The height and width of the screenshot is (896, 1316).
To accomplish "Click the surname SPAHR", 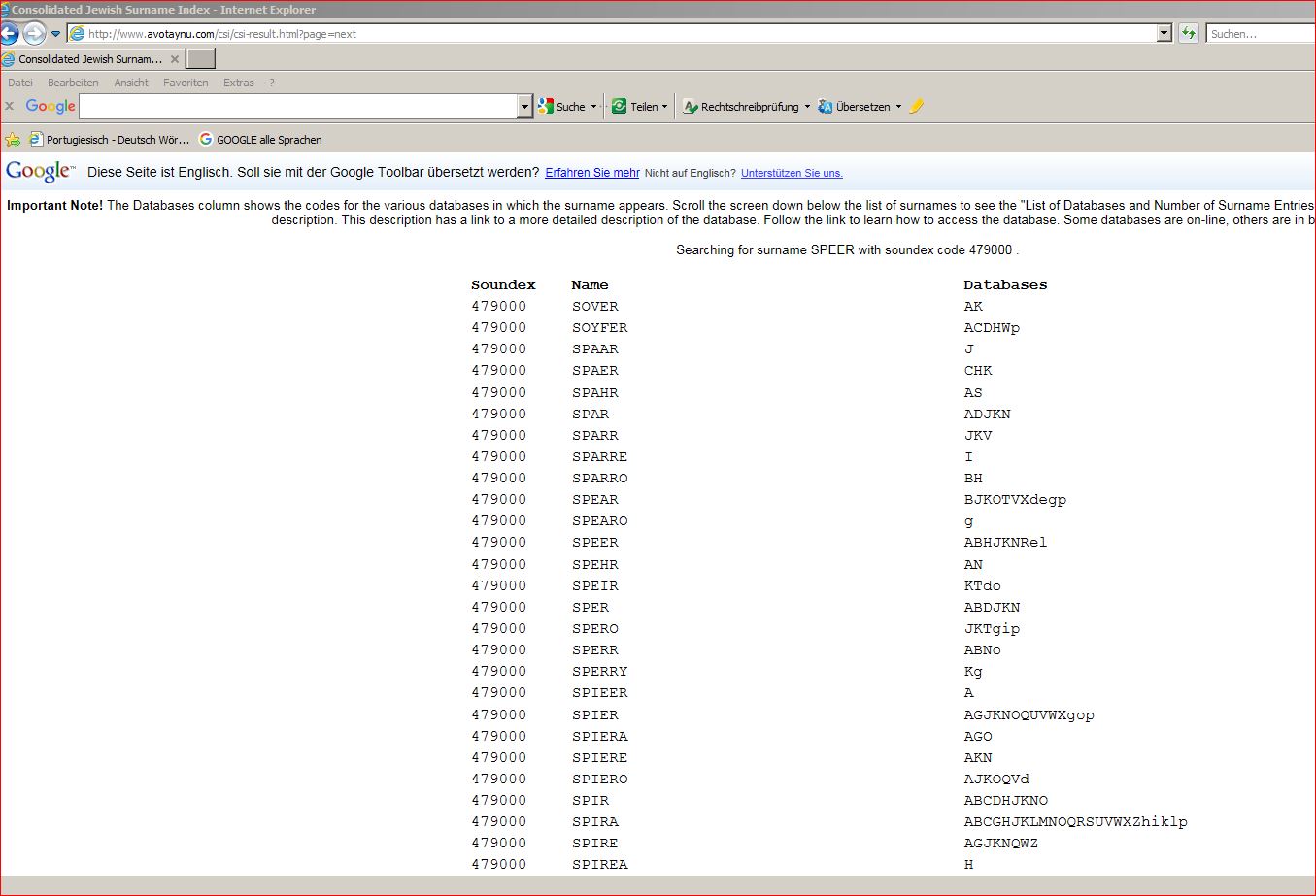I will coord(595,392).
